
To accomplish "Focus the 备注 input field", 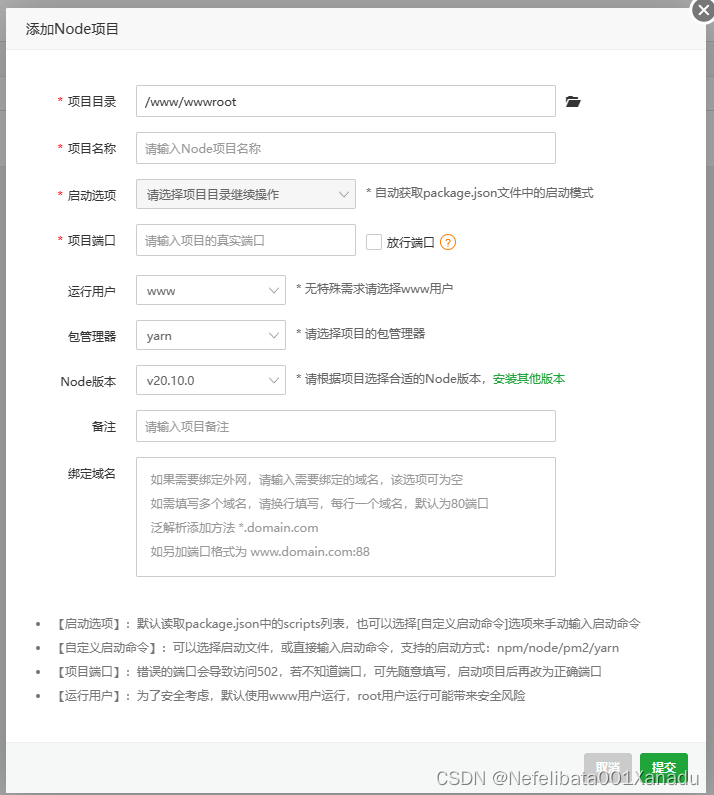I will click(346, 426).
